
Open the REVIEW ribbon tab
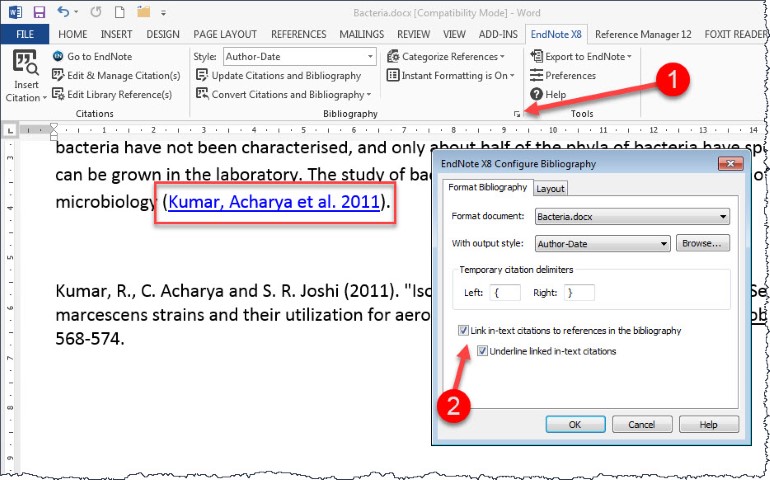click(x=413, y=34)
